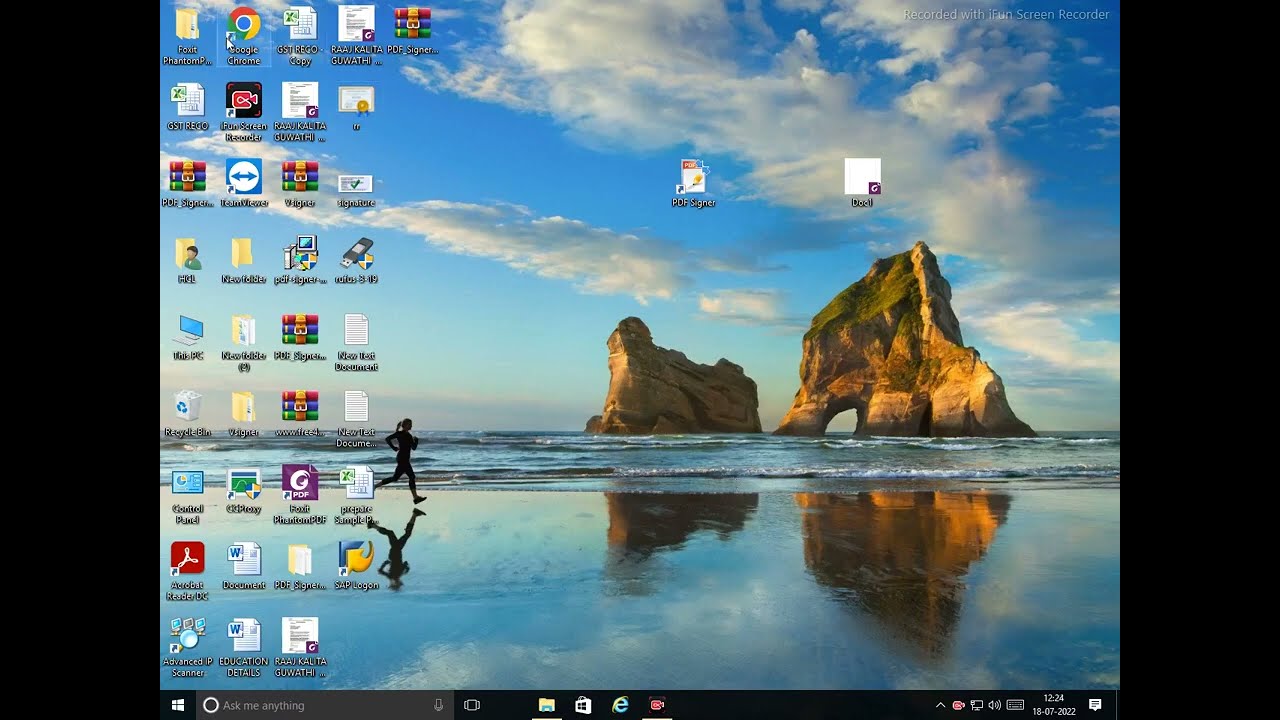Viewport: 1280px width, 720px height.
Task: Launch Foxit PhantomPDF application shortcut
Action: (300, 495)
